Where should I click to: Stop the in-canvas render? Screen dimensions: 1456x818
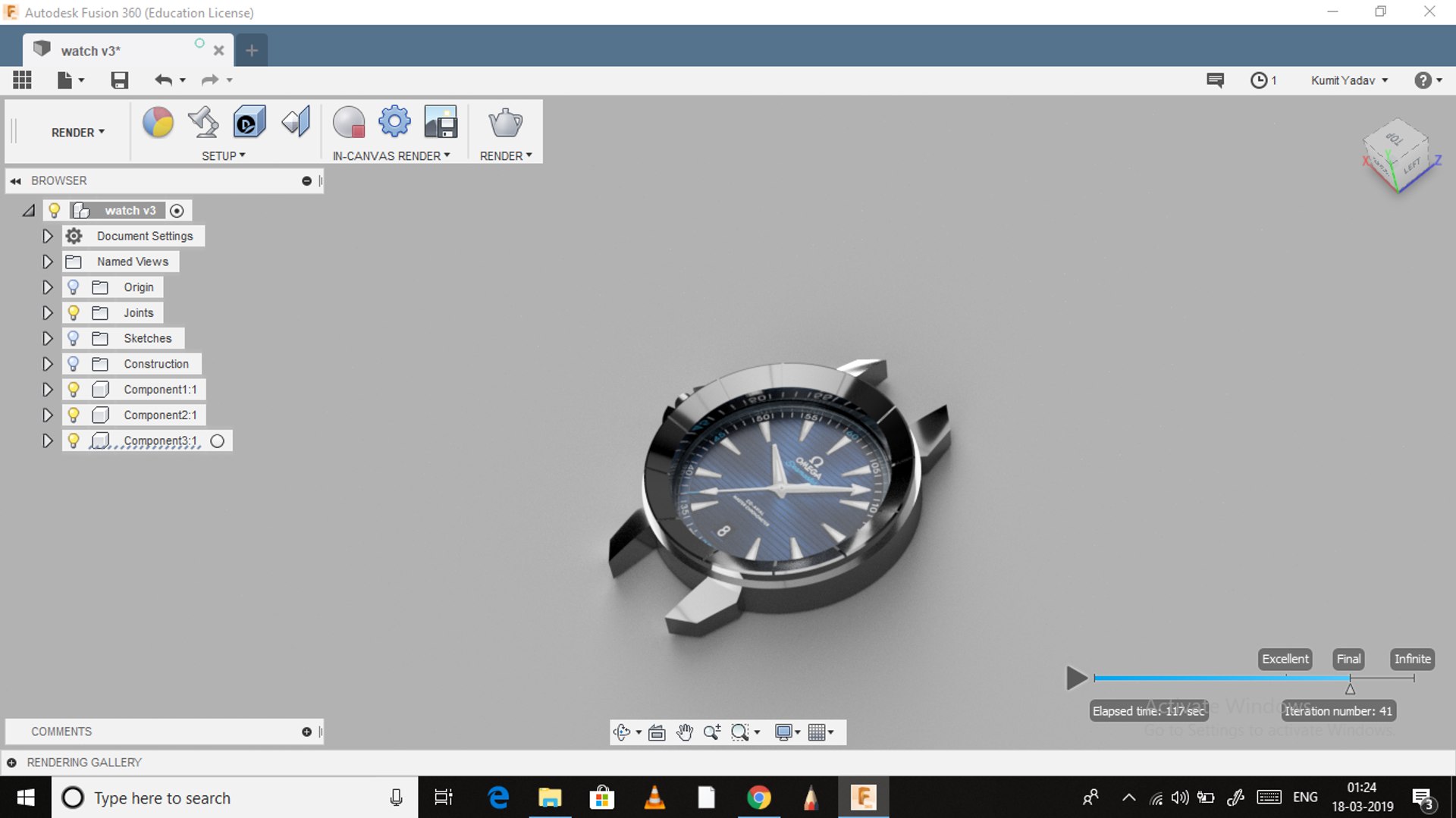pyautogui.click(x=349, y=121)
